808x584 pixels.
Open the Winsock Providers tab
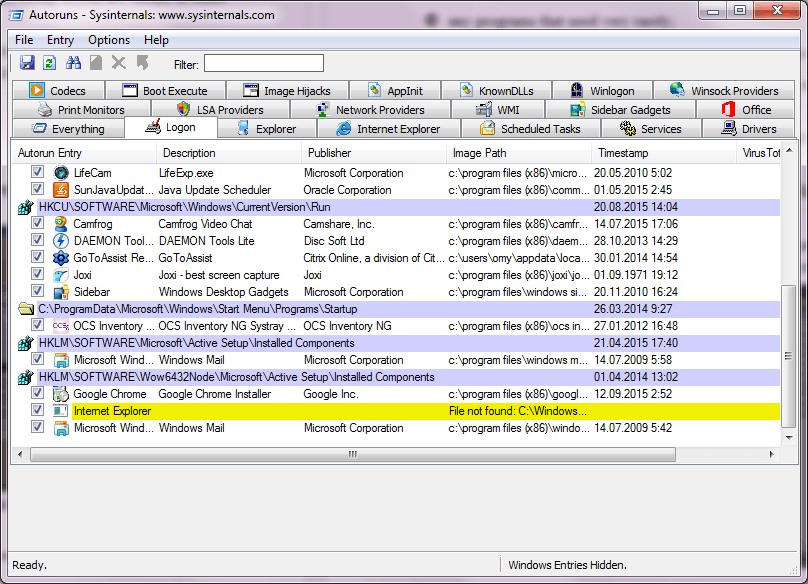[x=724, y=91]
